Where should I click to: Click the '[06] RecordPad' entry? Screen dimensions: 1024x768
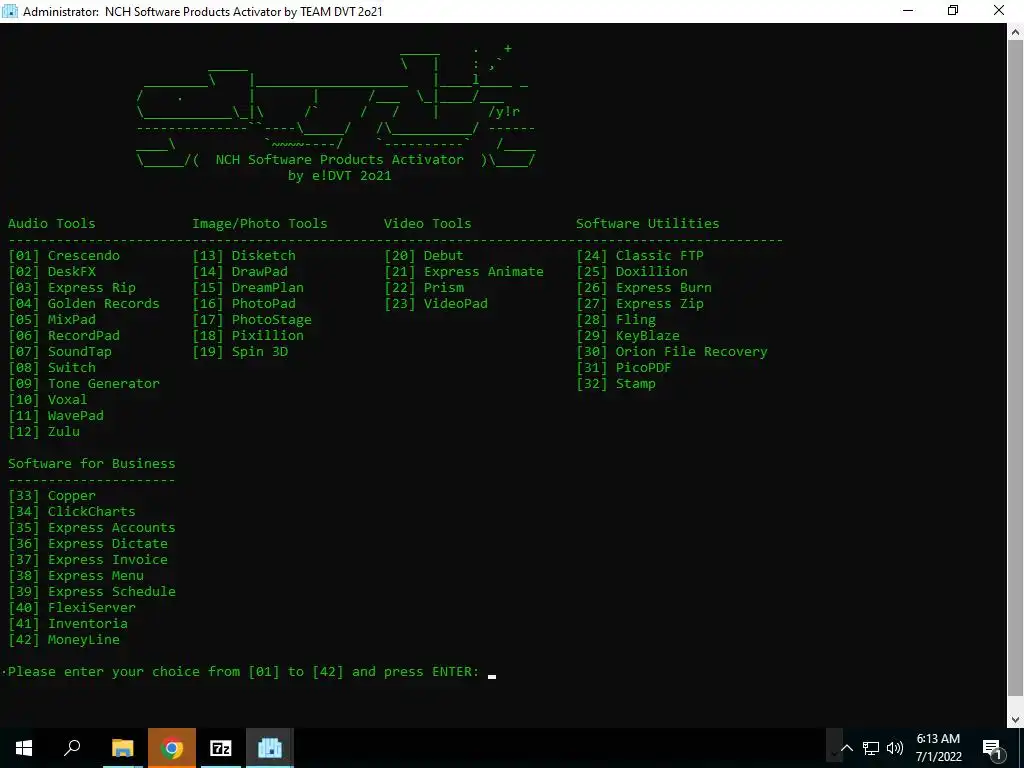coord(64,336)
